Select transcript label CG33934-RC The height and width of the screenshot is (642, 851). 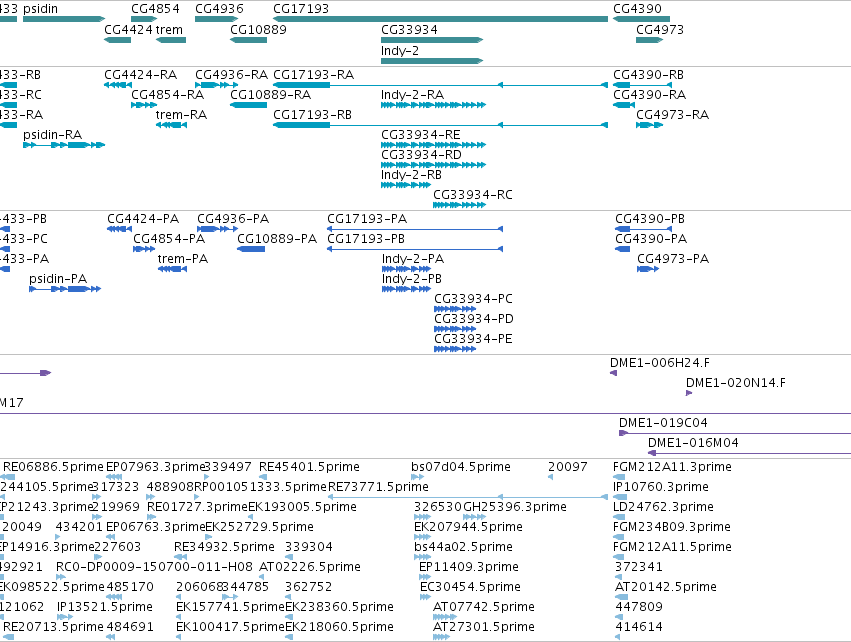[x=473, y=195]
